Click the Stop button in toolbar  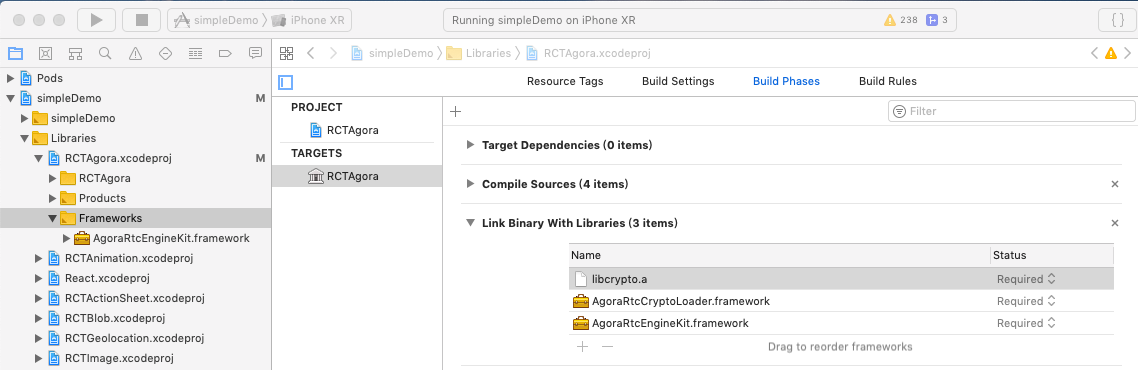point(142,20)
